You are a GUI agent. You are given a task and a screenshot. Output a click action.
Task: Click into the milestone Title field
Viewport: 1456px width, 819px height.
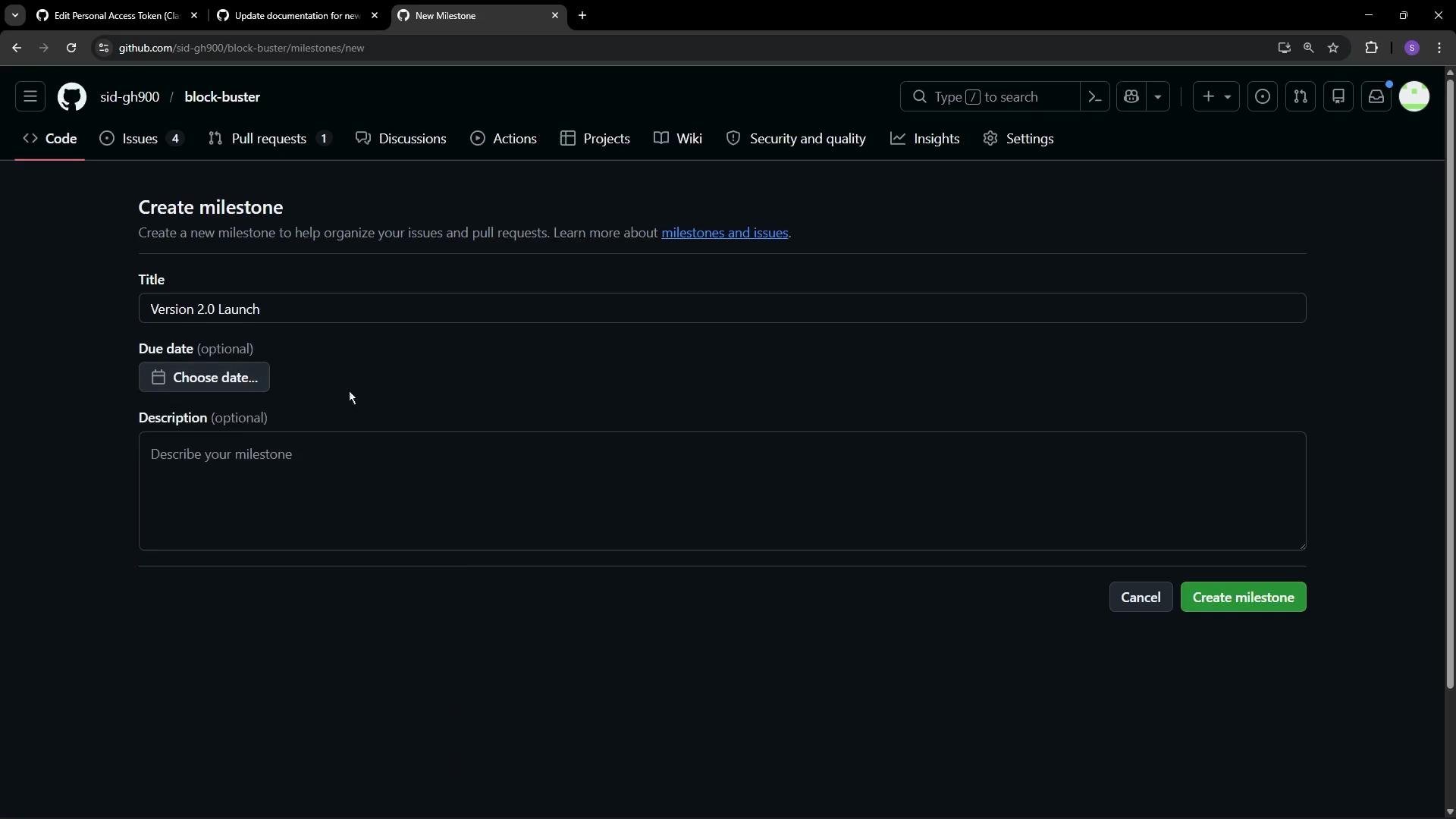pyautogui.click(x=722, y=308)
